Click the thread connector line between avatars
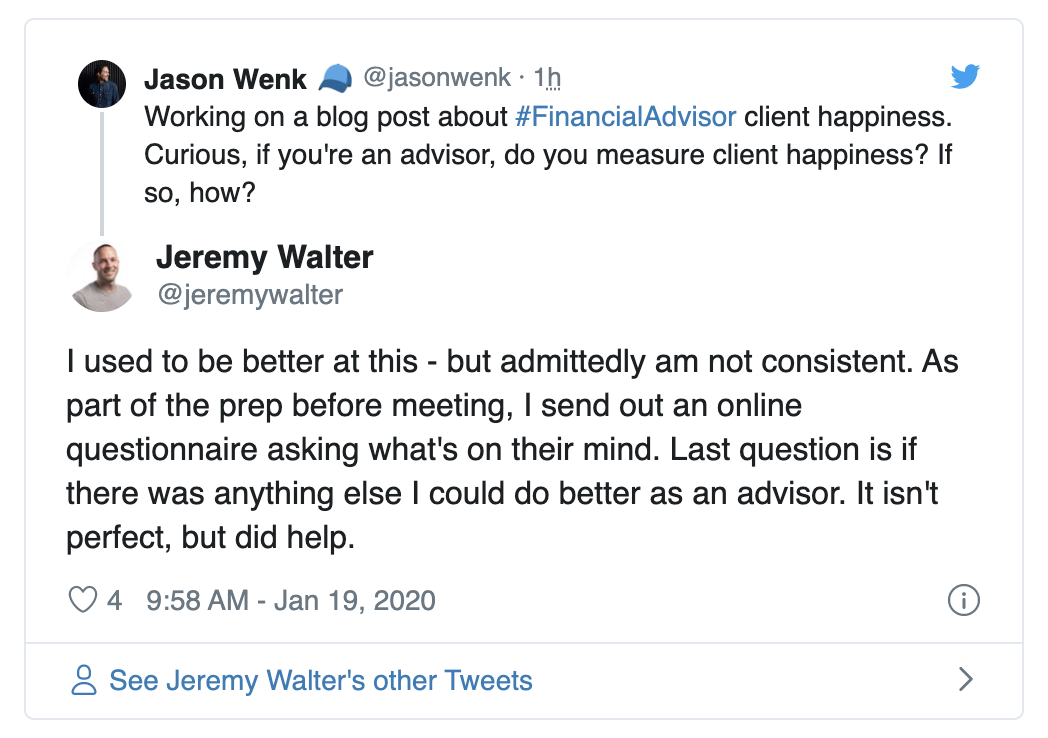The height and width of the screenshot is (738, 1048). click(102, 174)
